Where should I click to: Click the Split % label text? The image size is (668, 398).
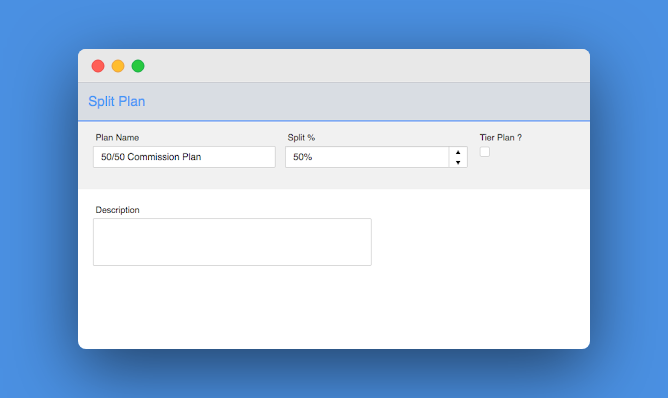tap(301, 138)
